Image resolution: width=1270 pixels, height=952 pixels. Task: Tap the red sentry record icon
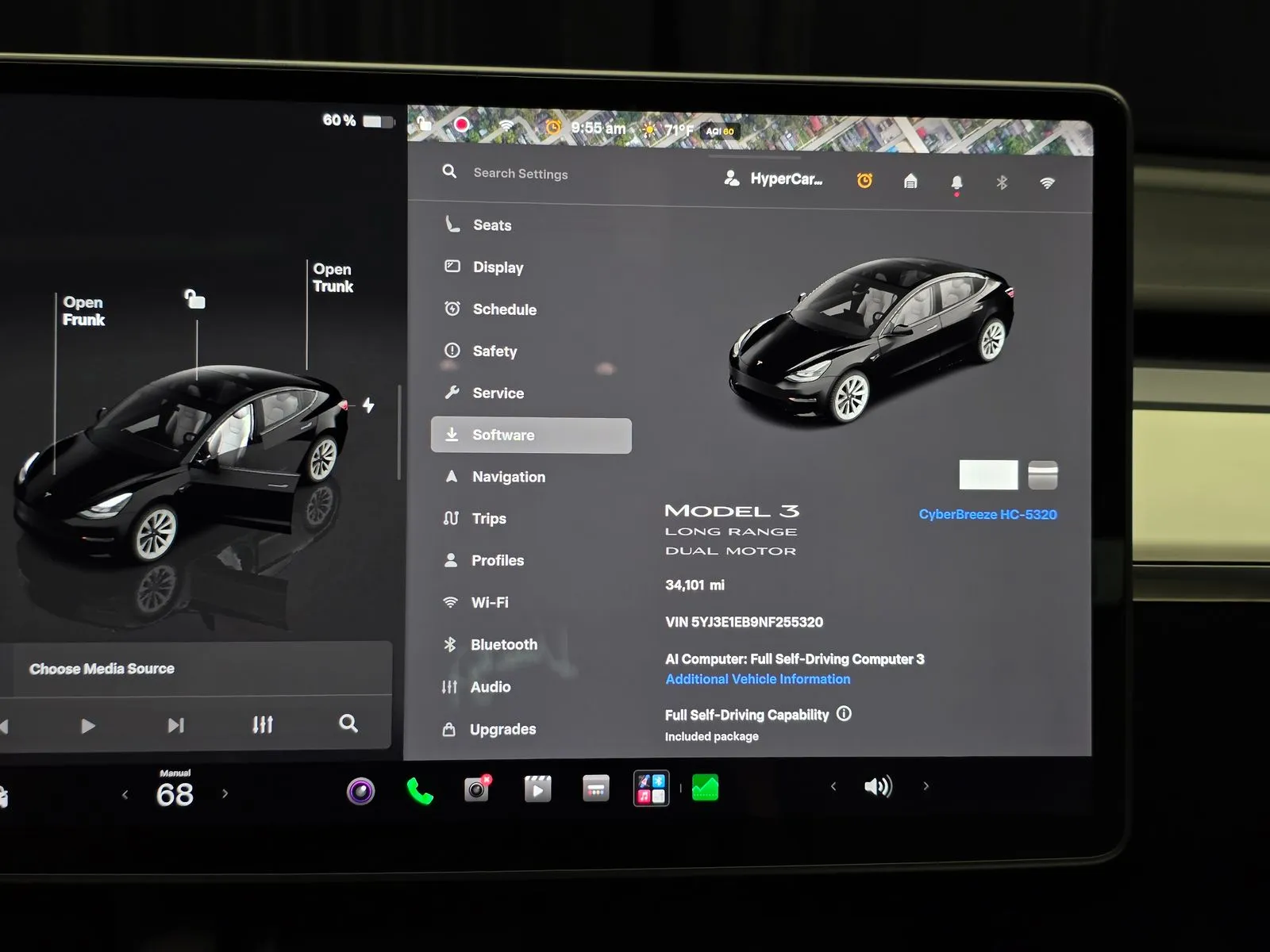tap(461, 125)
